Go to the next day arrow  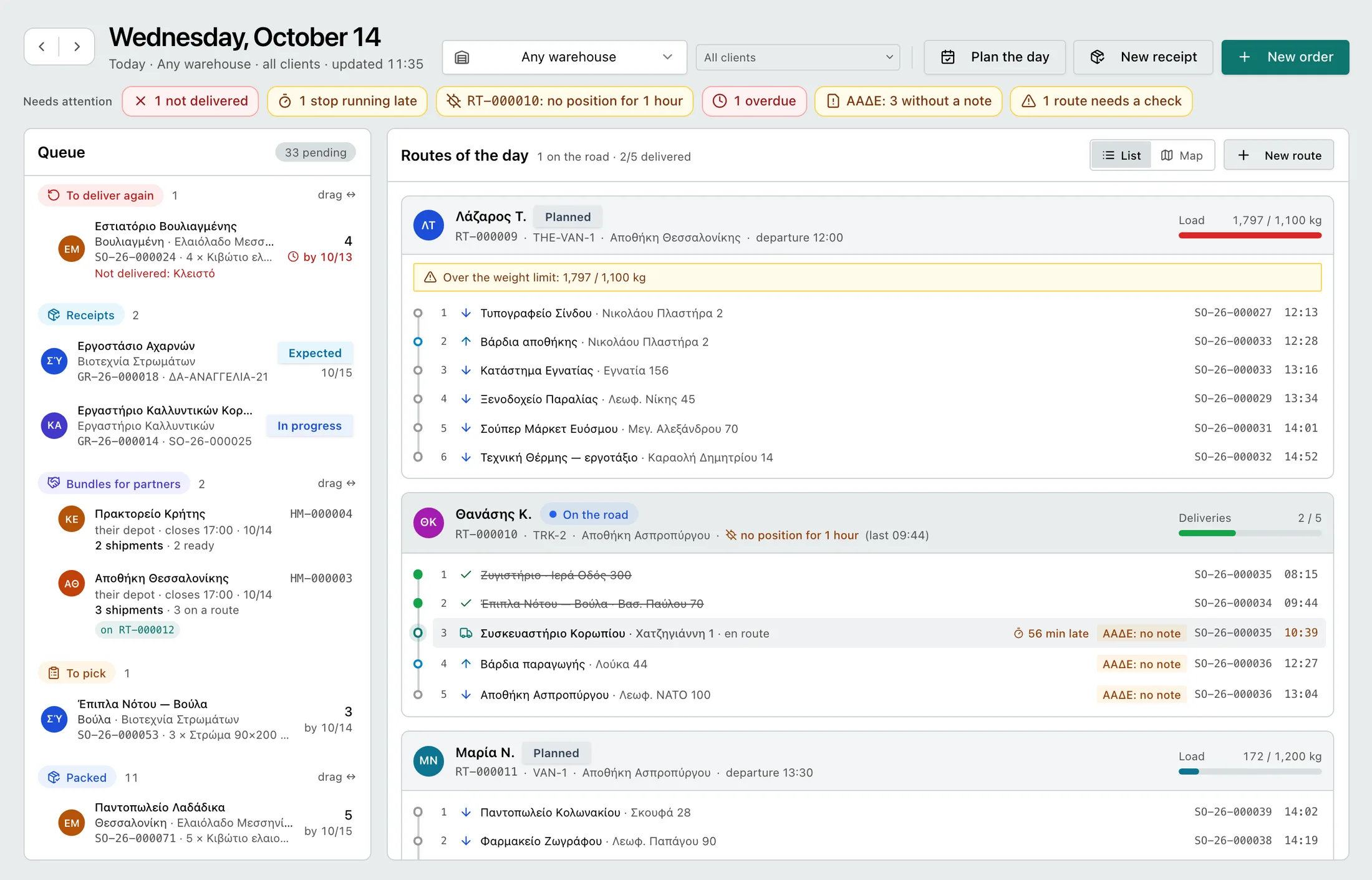(77, 47)
